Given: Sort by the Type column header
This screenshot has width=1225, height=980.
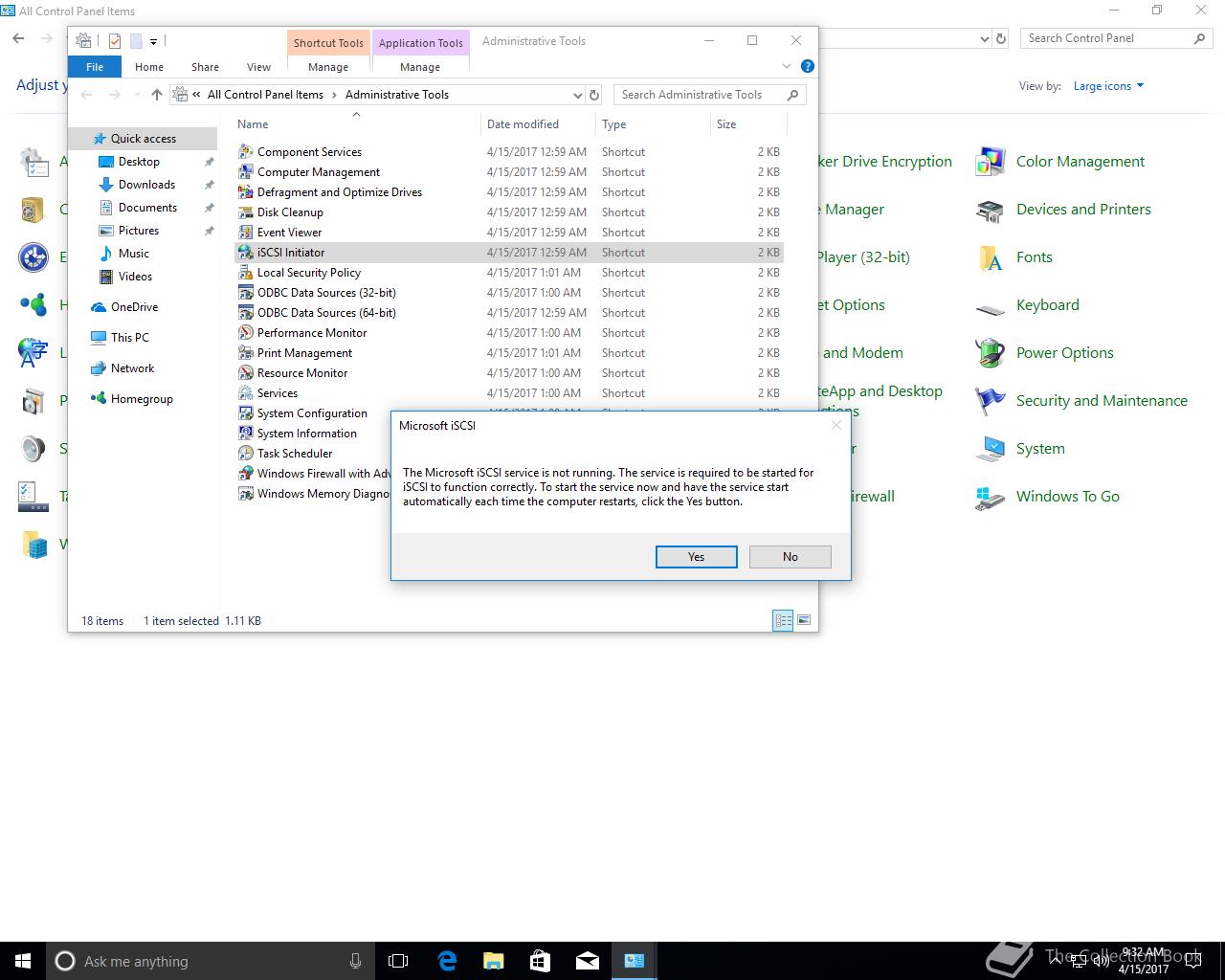Looking at the screenshot, I should [653, 124].
